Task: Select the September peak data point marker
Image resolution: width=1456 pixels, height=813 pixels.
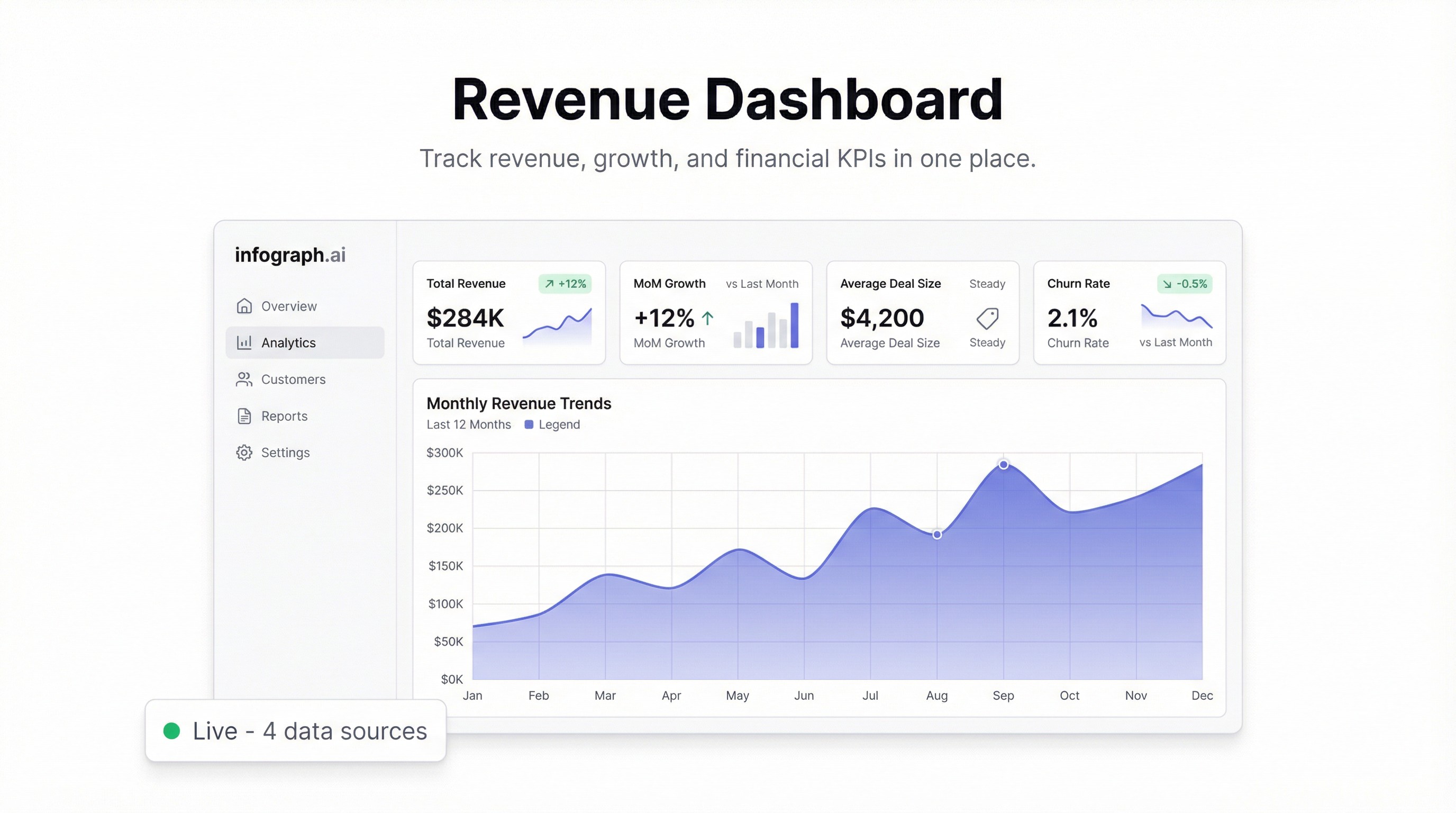Action: [1004, 464]
